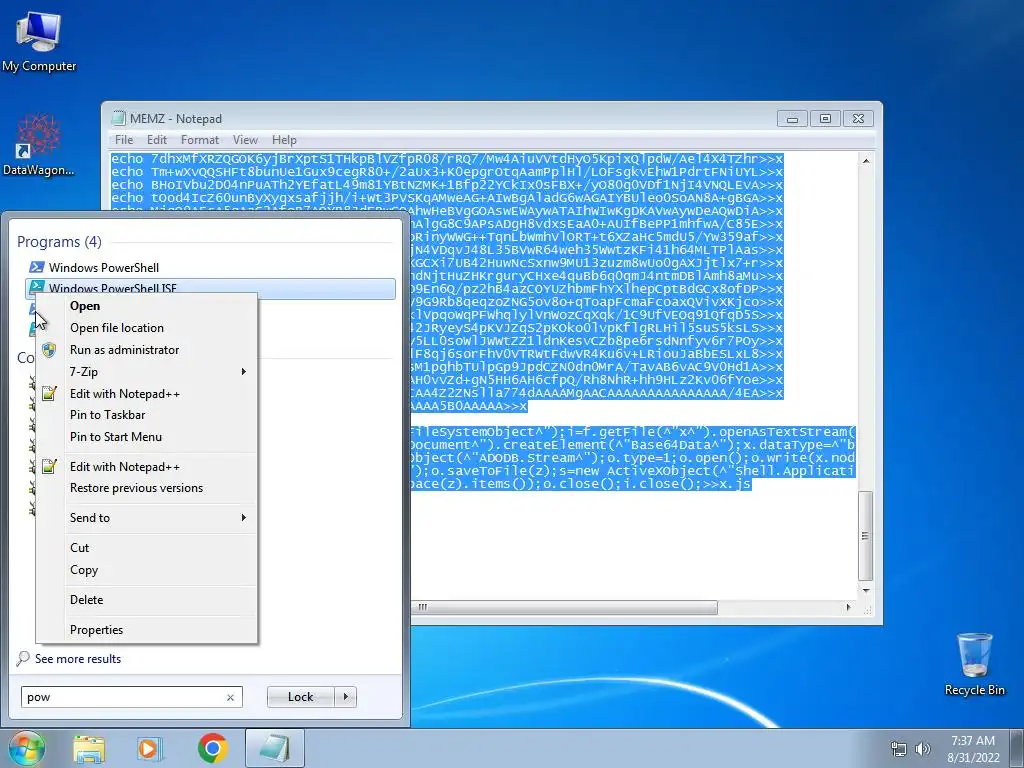The image size is (1024, 768).
Task: Expand the Send to submenu
Action: click(x=147, y=518)
